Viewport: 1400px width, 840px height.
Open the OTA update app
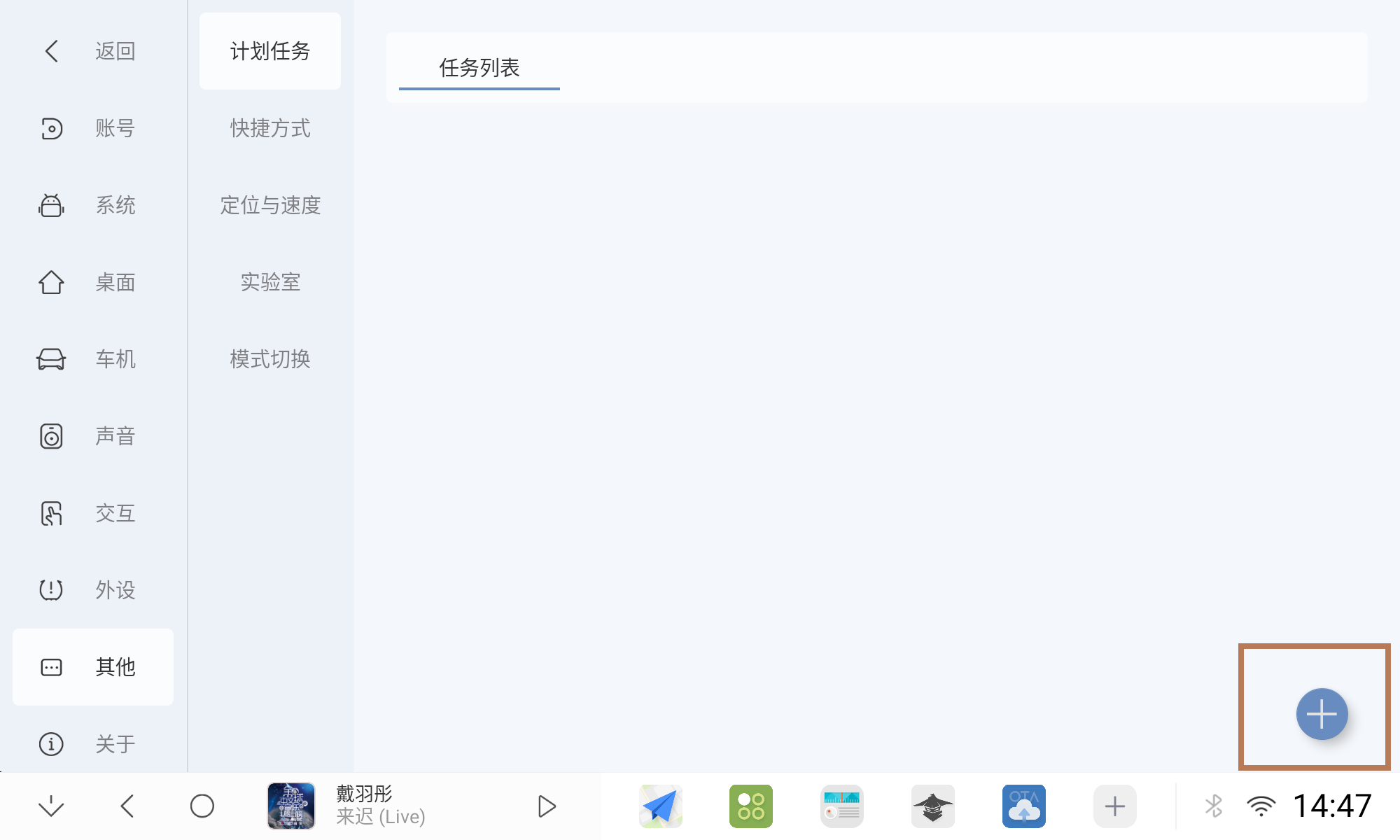pyautogui.click(x=1024, y=806)
